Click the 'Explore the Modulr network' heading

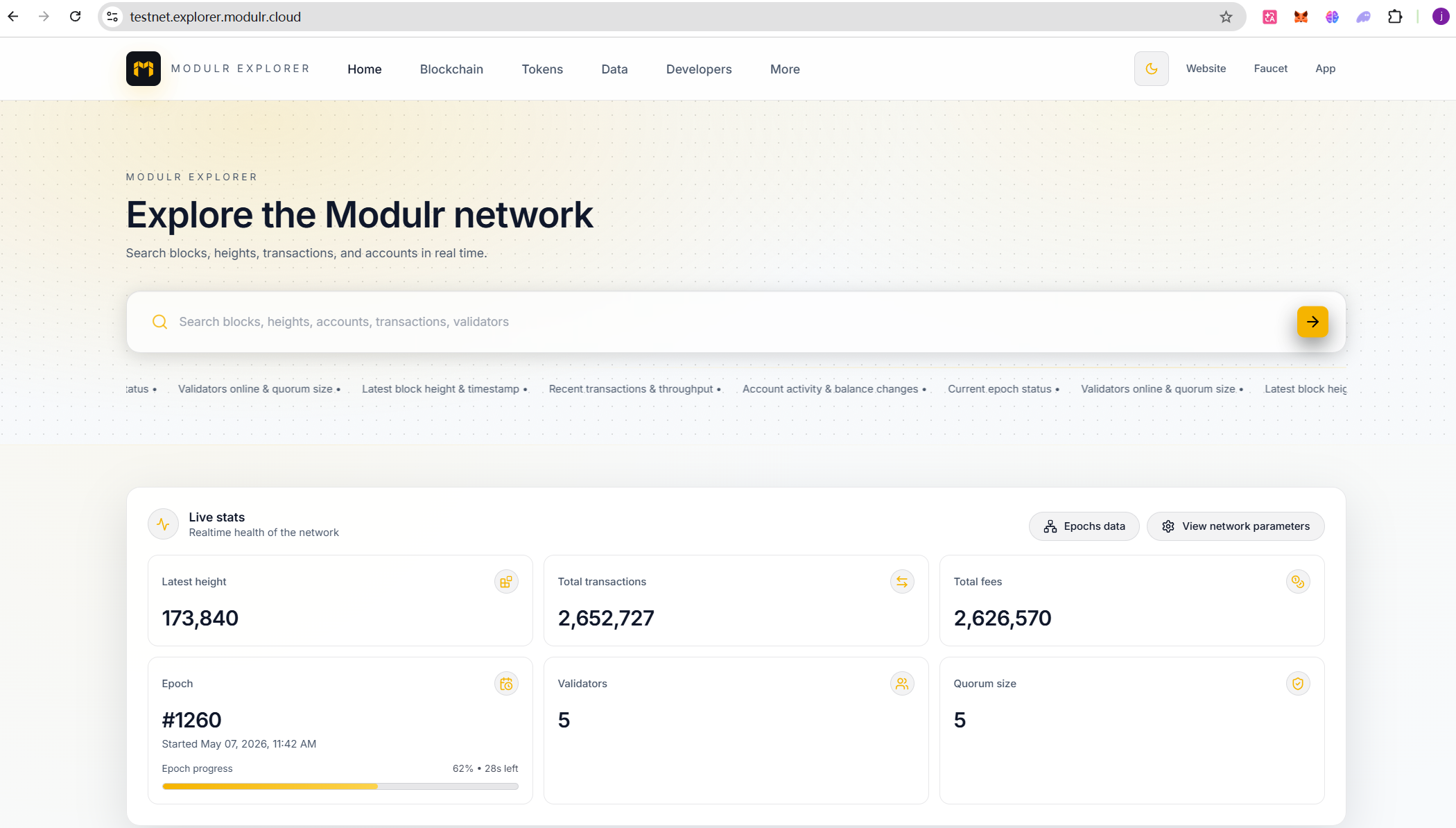coord(359,214)
